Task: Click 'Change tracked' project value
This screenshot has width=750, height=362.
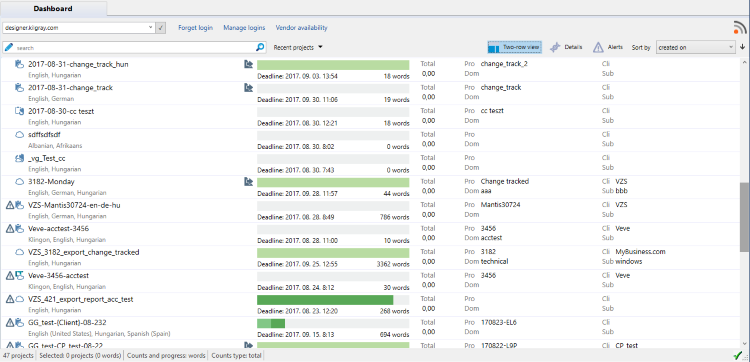Action: tap(505, 181)
